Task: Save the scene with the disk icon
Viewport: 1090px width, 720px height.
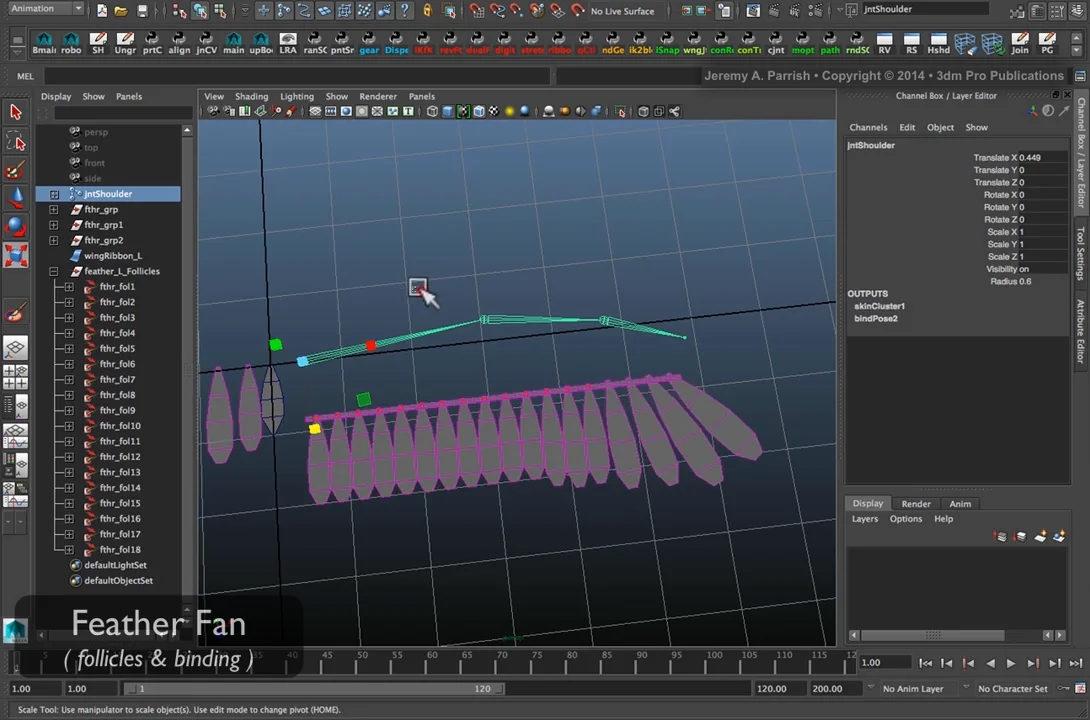Action: point(142,10)
